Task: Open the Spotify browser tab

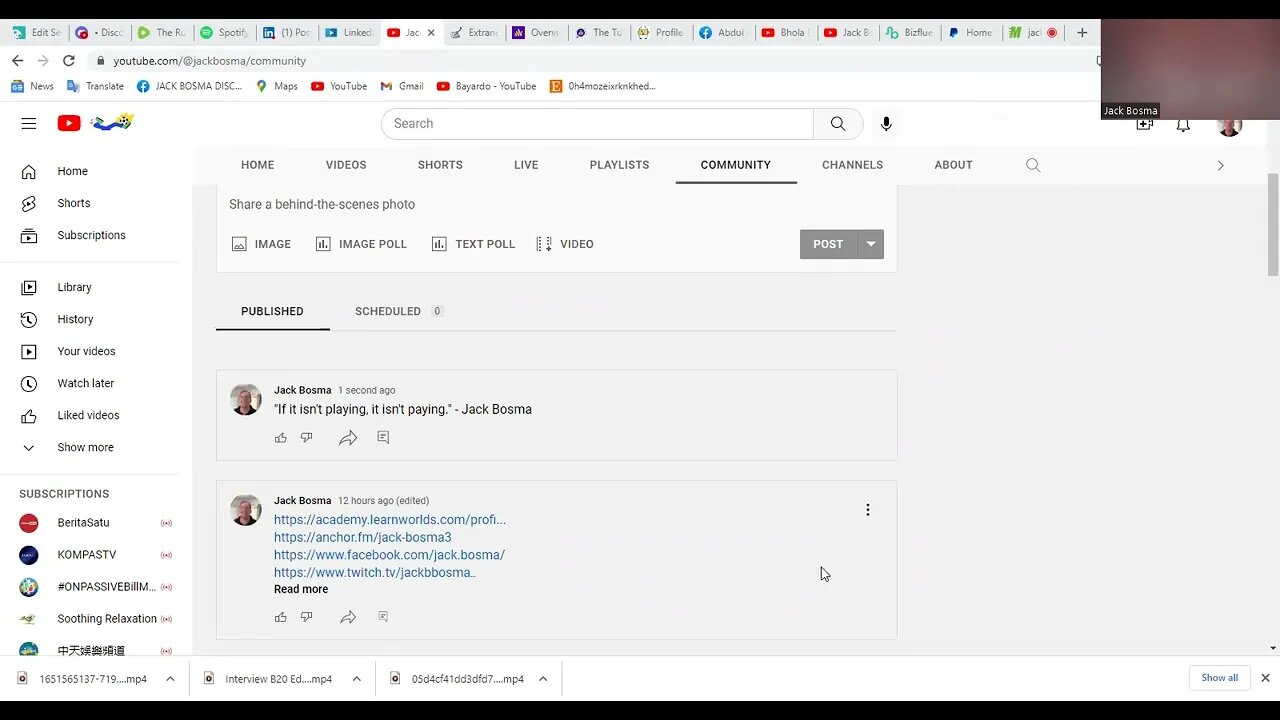Action: click(223, 32)
